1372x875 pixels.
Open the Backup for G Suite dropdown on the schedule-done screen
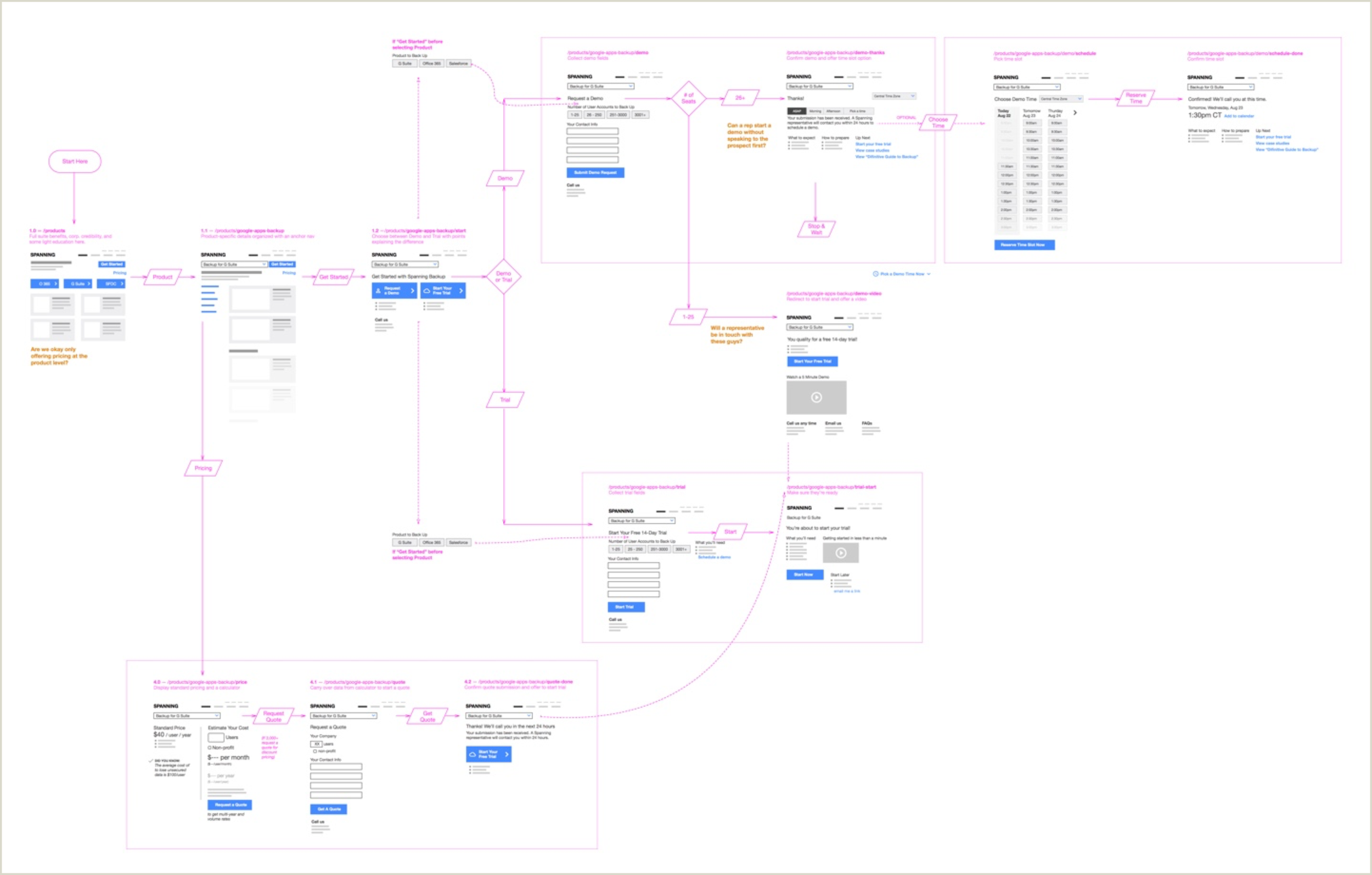tap(1221, 87)
